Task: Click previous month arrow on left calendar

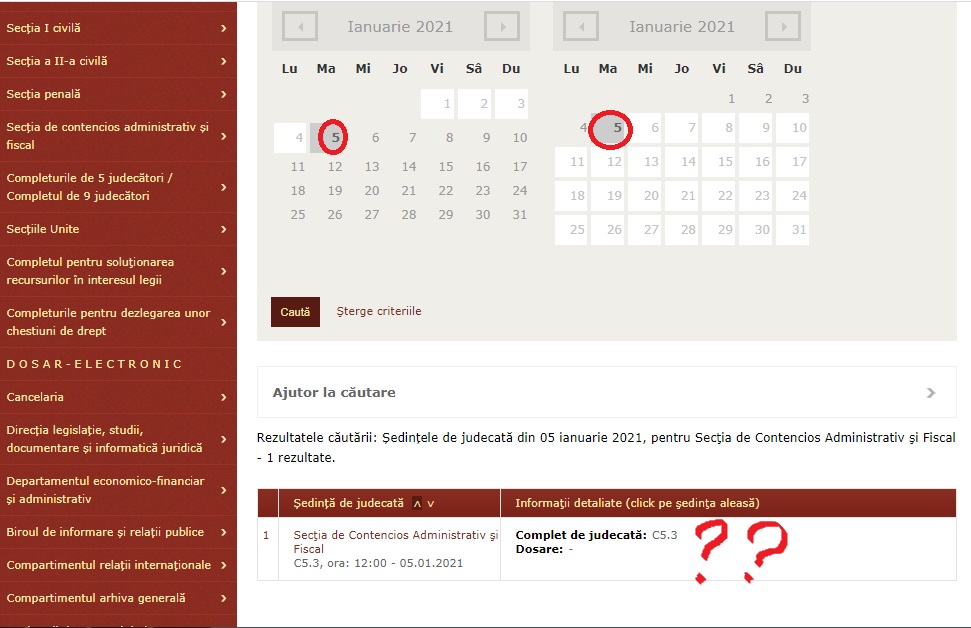Action: click(x=300, y=27)
